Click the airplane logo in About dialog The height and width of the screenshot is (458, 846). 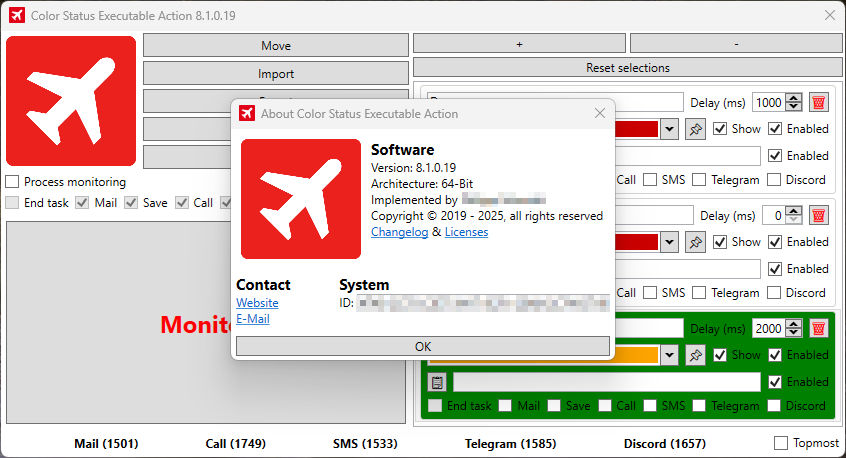pos(301,199)
